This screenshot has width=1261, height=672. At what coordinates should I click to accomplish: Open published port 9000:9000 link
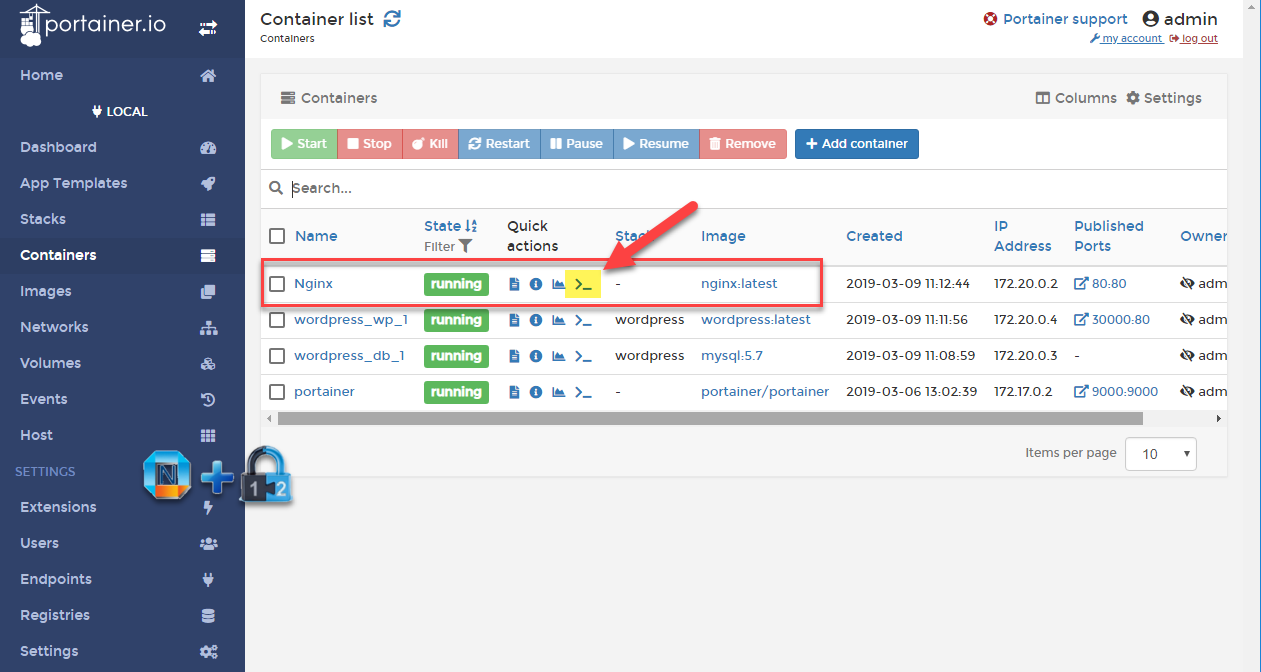tap(1116, 392)
